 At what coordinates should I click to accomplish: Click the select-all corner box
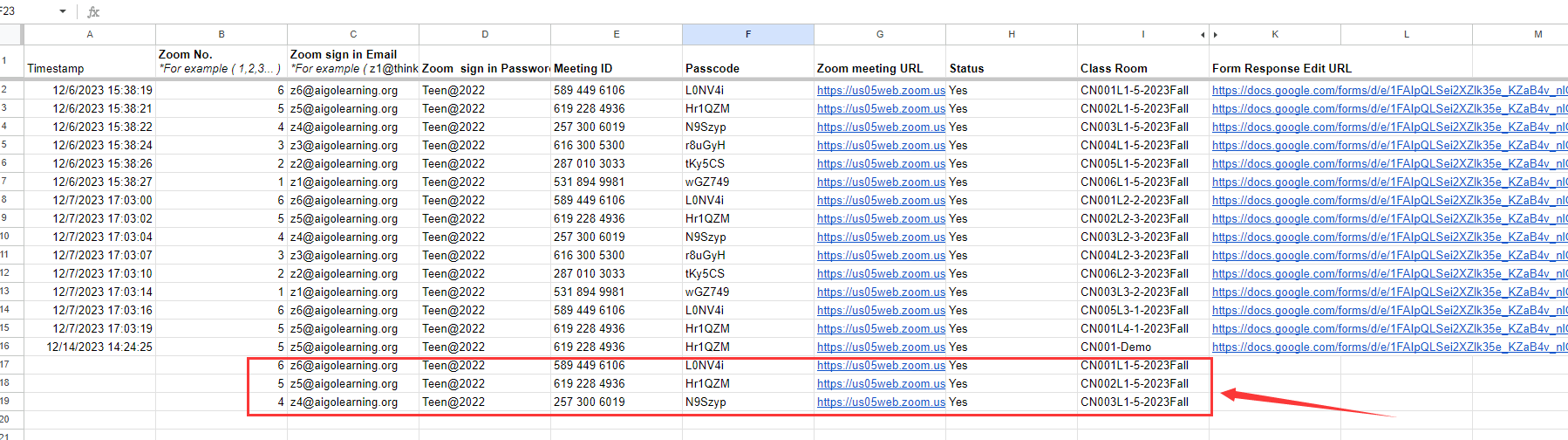click(x=10, y=34)
